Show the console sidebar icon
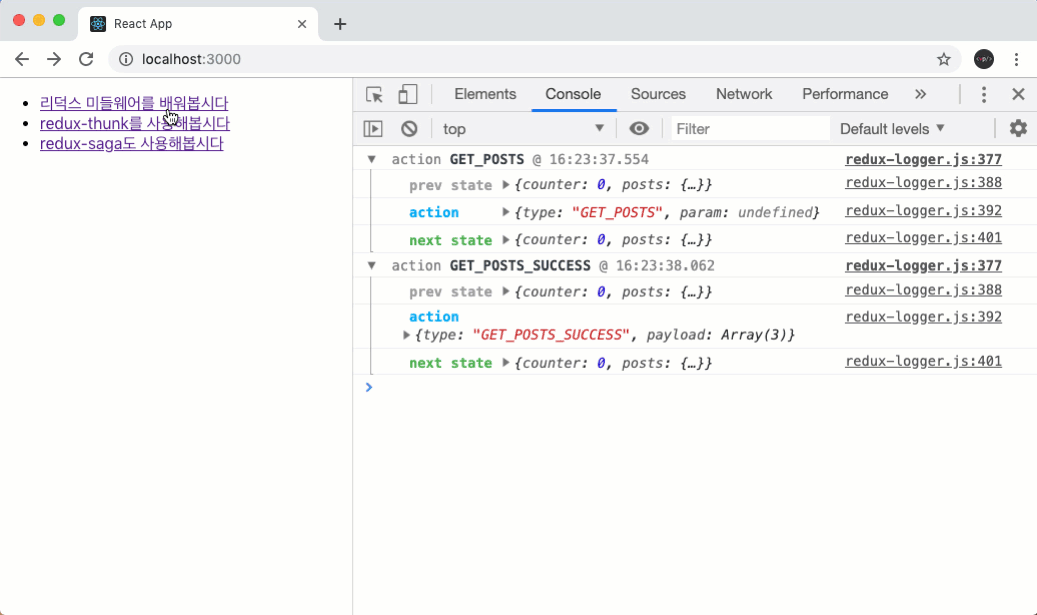This screenshot has height=615, width=1037. (x=373, y=128)
